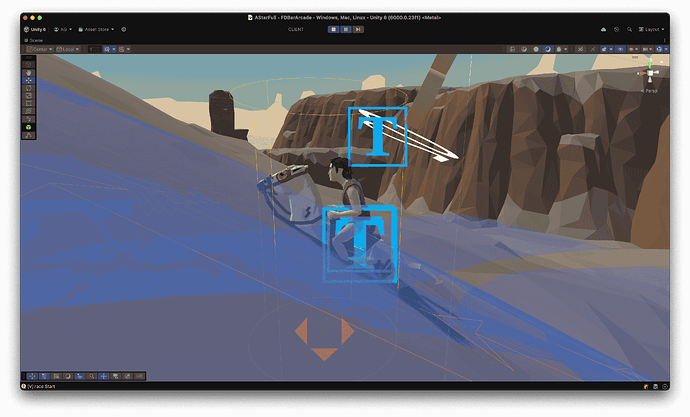Open the draw mode globe icon
The image size is (690, 417).
pos(512,49)
